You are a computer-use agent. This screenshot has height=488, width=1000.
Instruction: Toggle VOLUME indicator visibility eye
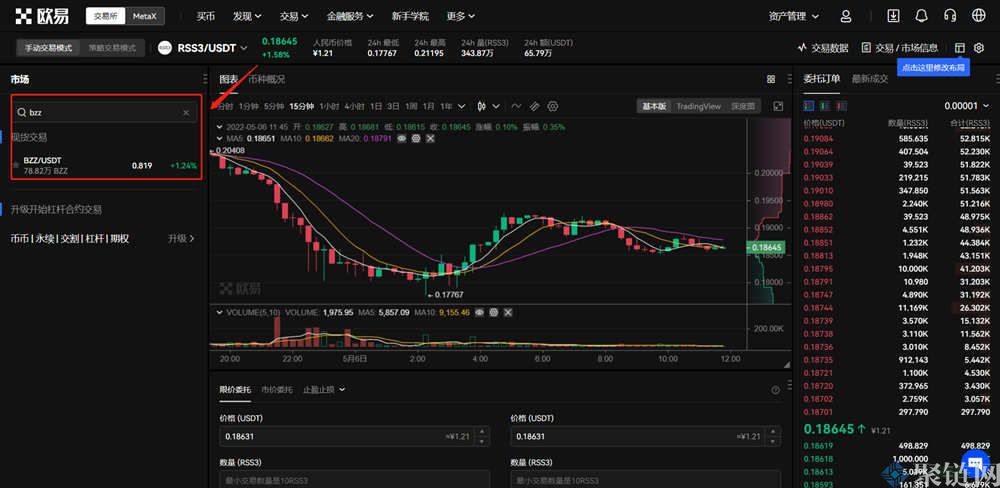(x=480, y=313)
